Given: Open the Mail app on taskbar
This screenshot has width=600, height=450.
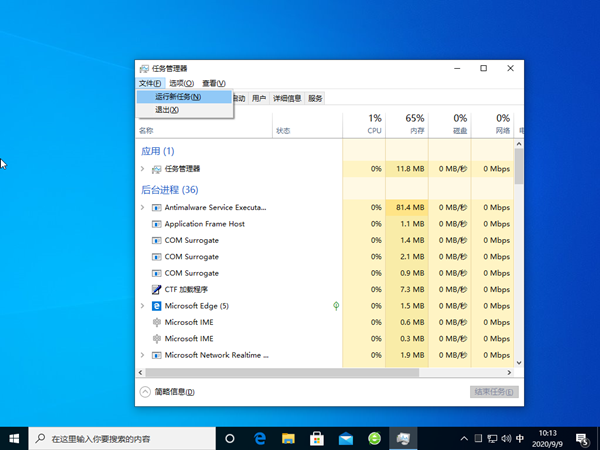Looking at the screenshot, I should [345, 438].
